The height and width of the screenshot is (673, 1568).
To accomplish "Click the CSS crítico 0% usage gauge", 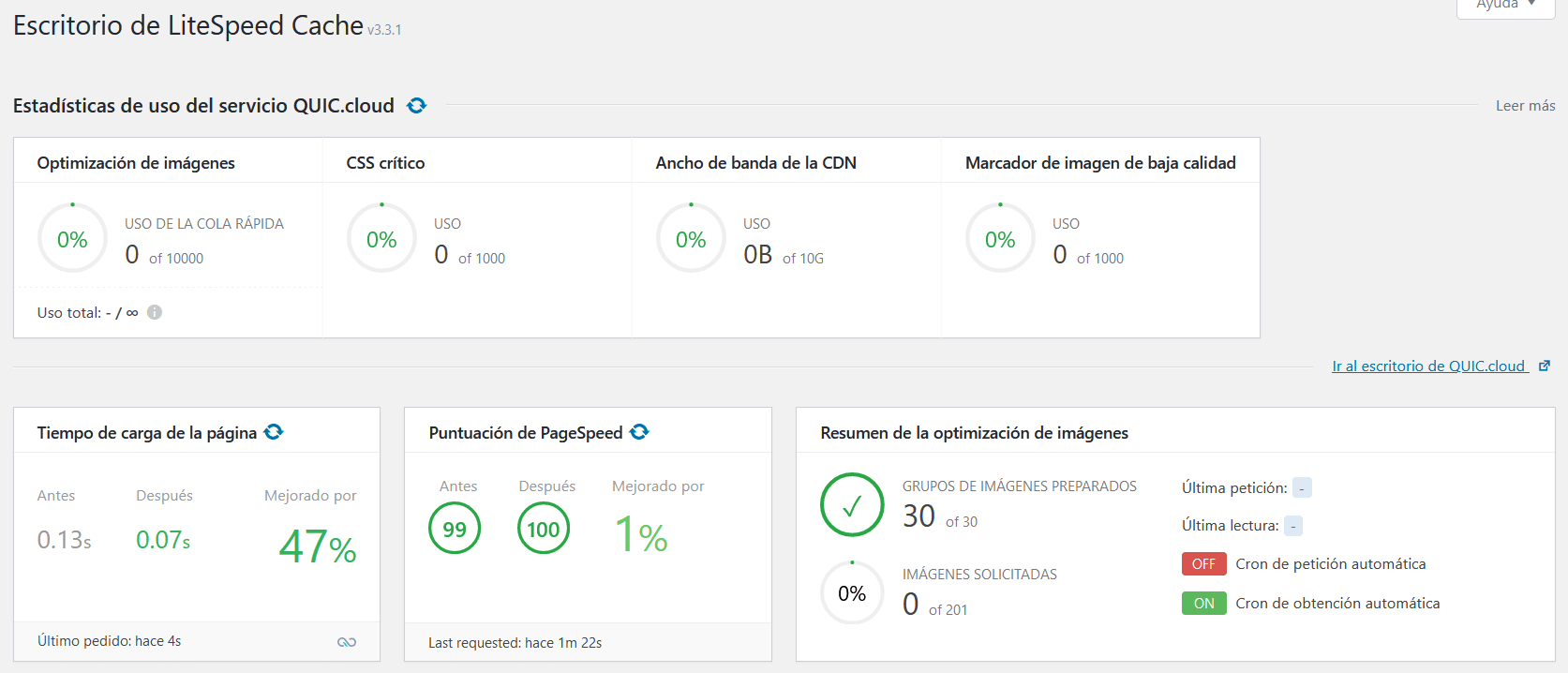I will coord(381,238).
